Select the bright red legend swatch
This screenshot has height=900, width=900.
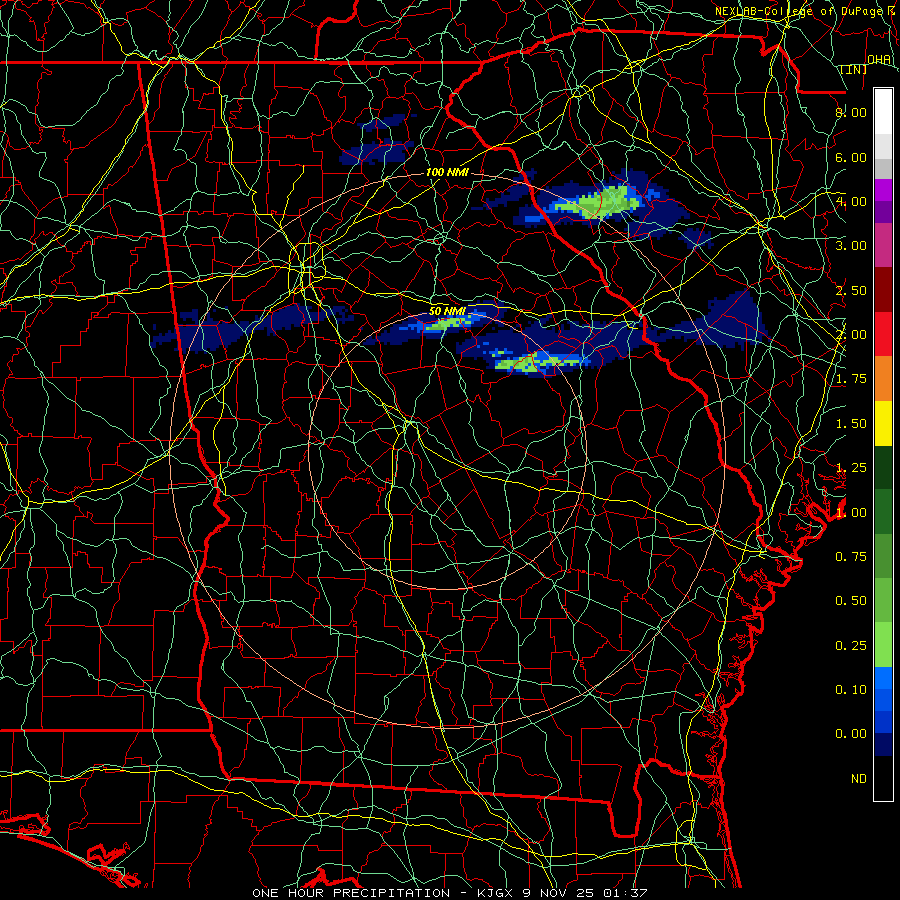(x=883, y=334)
